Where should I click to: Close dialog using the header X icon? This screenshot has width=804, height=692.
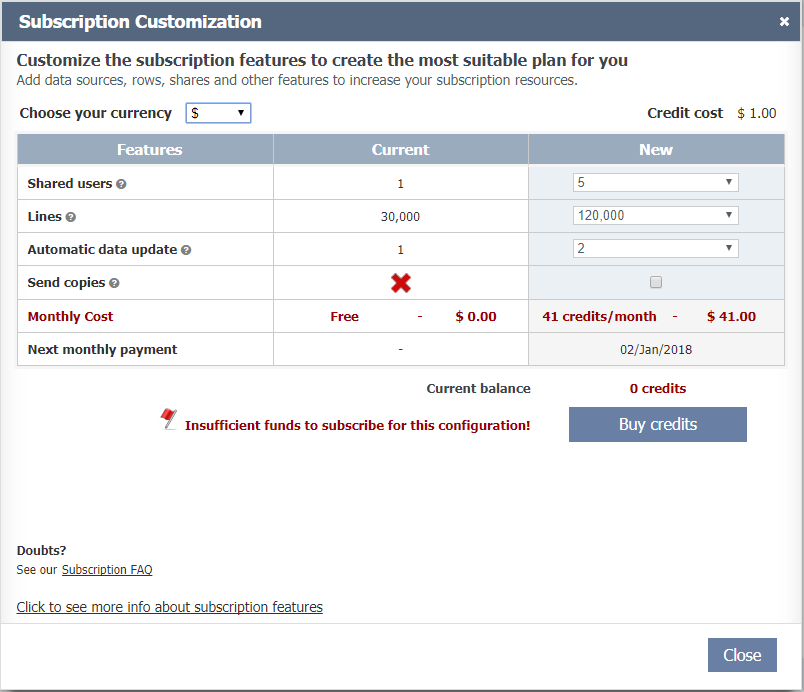click(784, 21)
